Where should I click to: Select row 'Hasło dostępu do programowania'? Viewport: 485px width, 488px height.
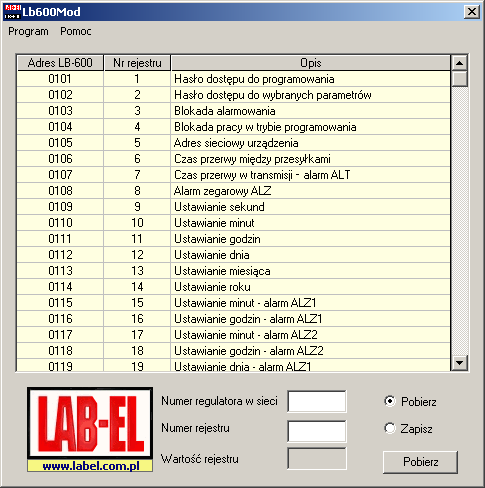point(233,79)
